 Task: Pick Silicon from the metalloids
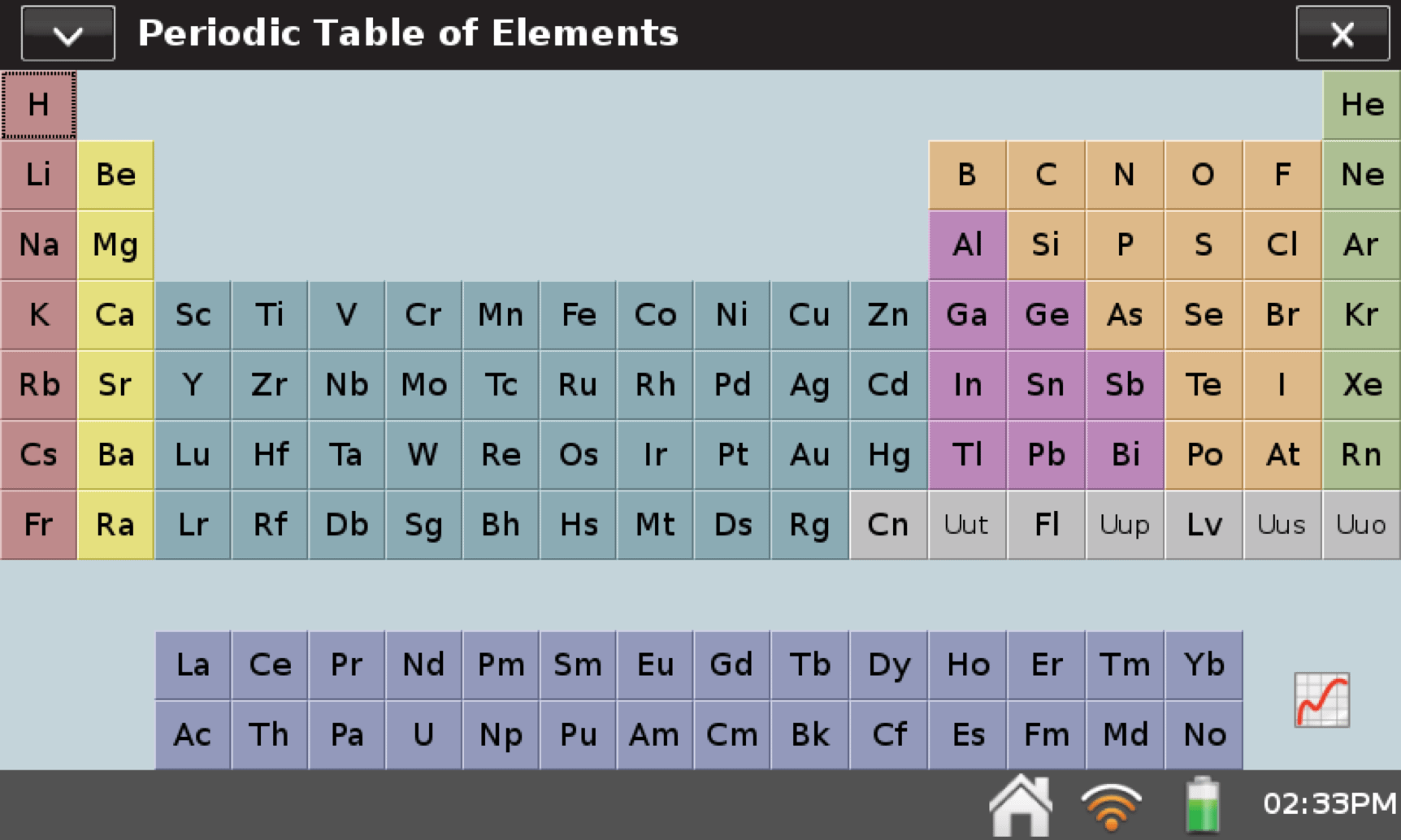(1045, 245)
